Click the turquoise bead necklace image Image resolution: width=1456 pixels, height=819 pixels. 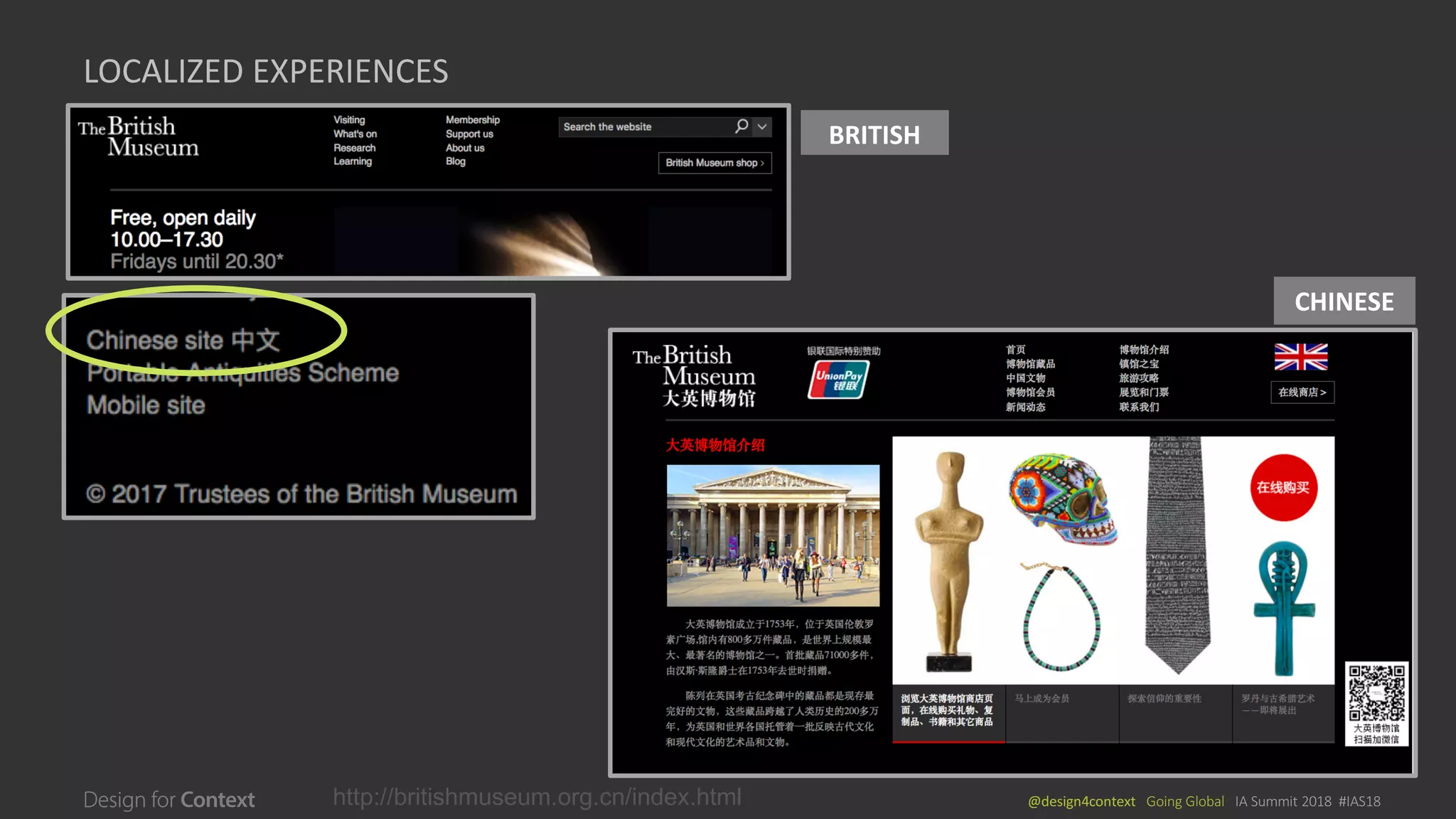tap(1061, 616)
